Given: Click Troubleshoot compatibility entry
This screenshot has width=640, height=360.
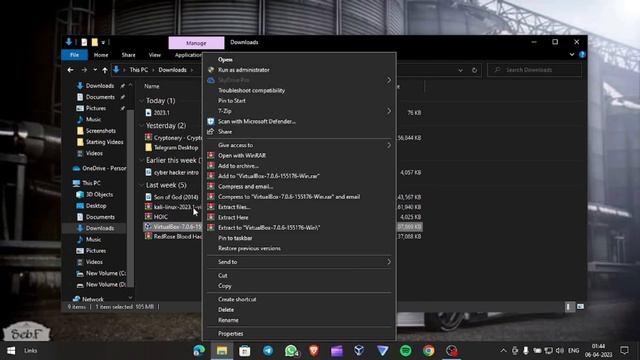Looking at the screenshot, I should tap(251, 91).
